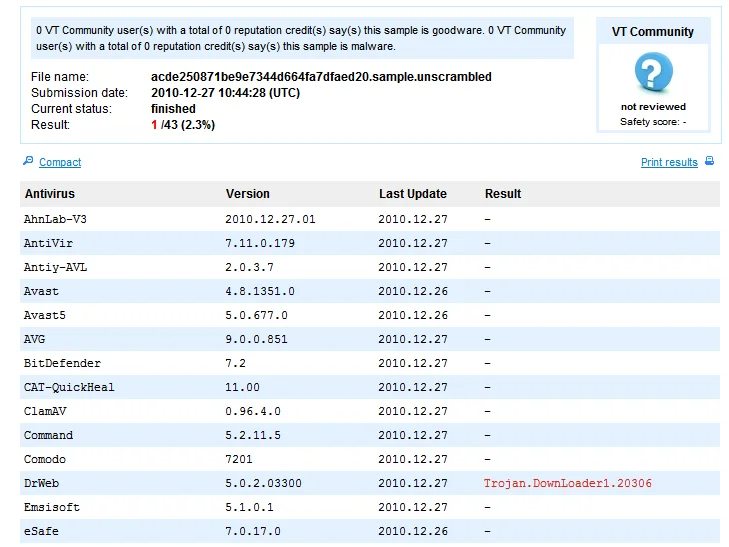Click version 7.0.17.0 of eSafe
The image size is (729, 547).
[x=253, y=531]
